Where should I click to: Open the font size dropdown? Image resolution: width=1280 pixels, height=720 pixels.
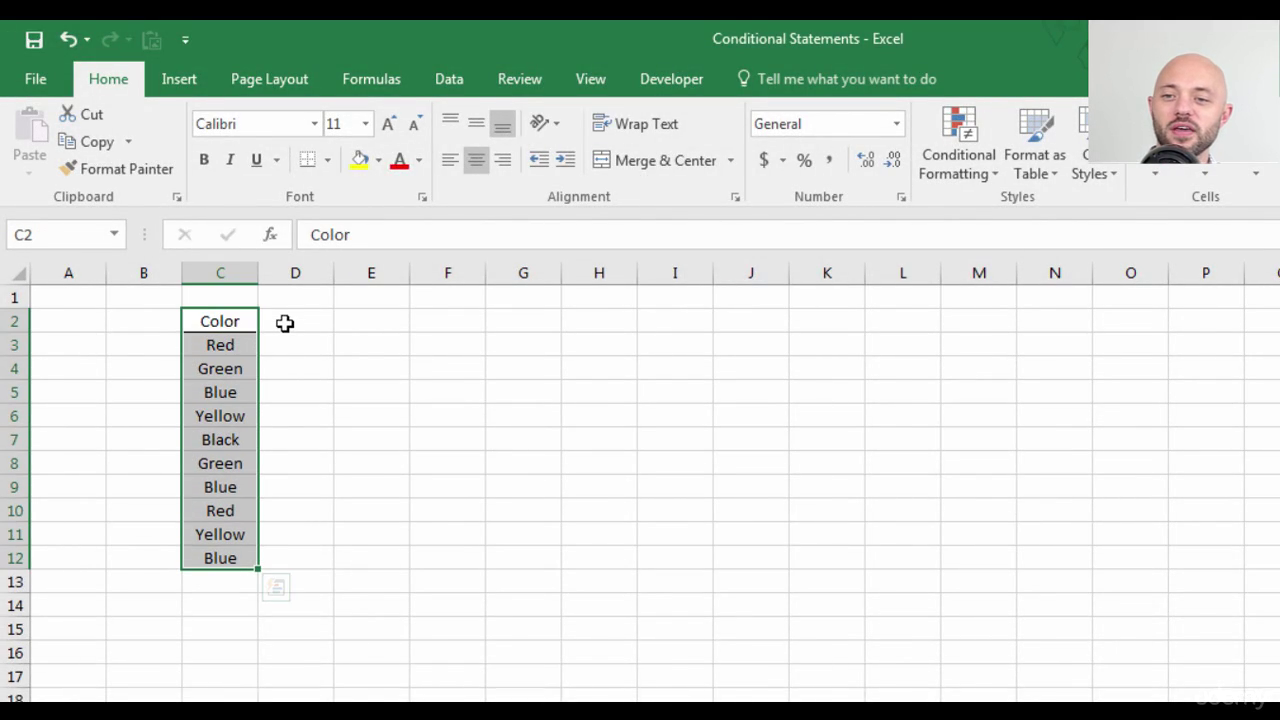click(x=364, y=123)
